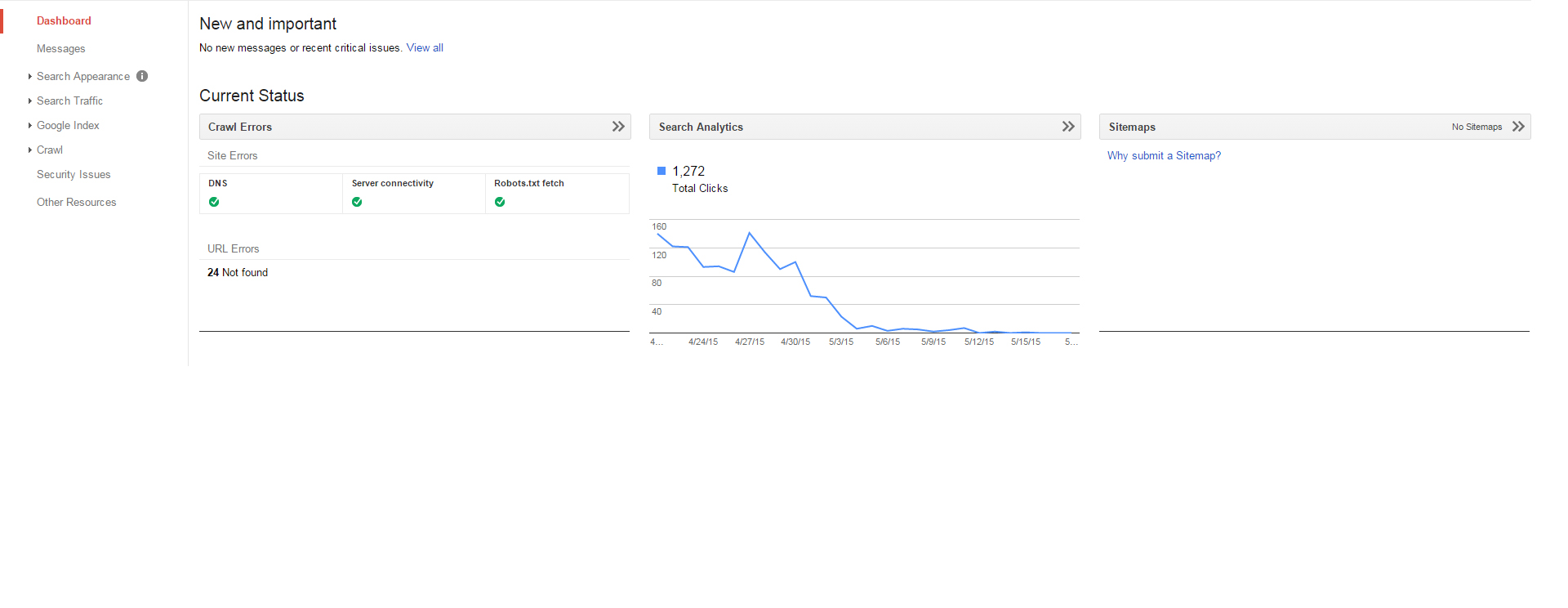Expand the Google Index sidebar section
The height and width of the screenshot is (608, 1568).
[x=68, y=126]
